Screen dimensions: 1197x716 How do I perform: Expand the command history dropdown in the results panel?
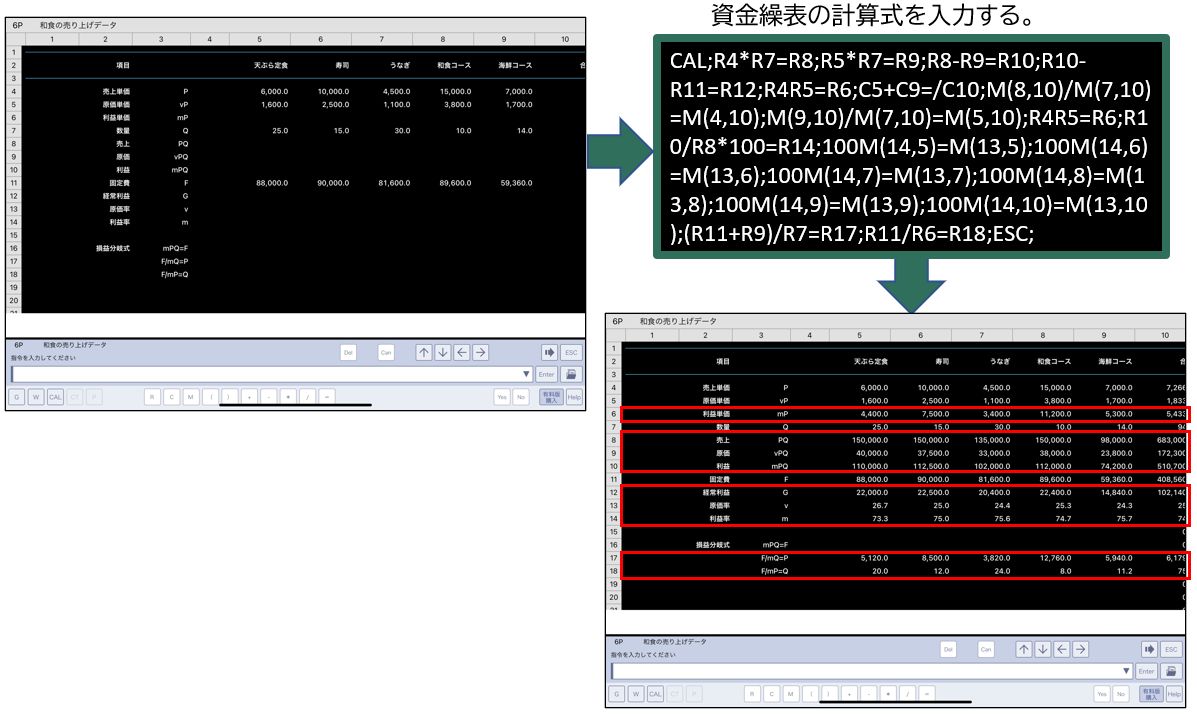[1127, 671]
